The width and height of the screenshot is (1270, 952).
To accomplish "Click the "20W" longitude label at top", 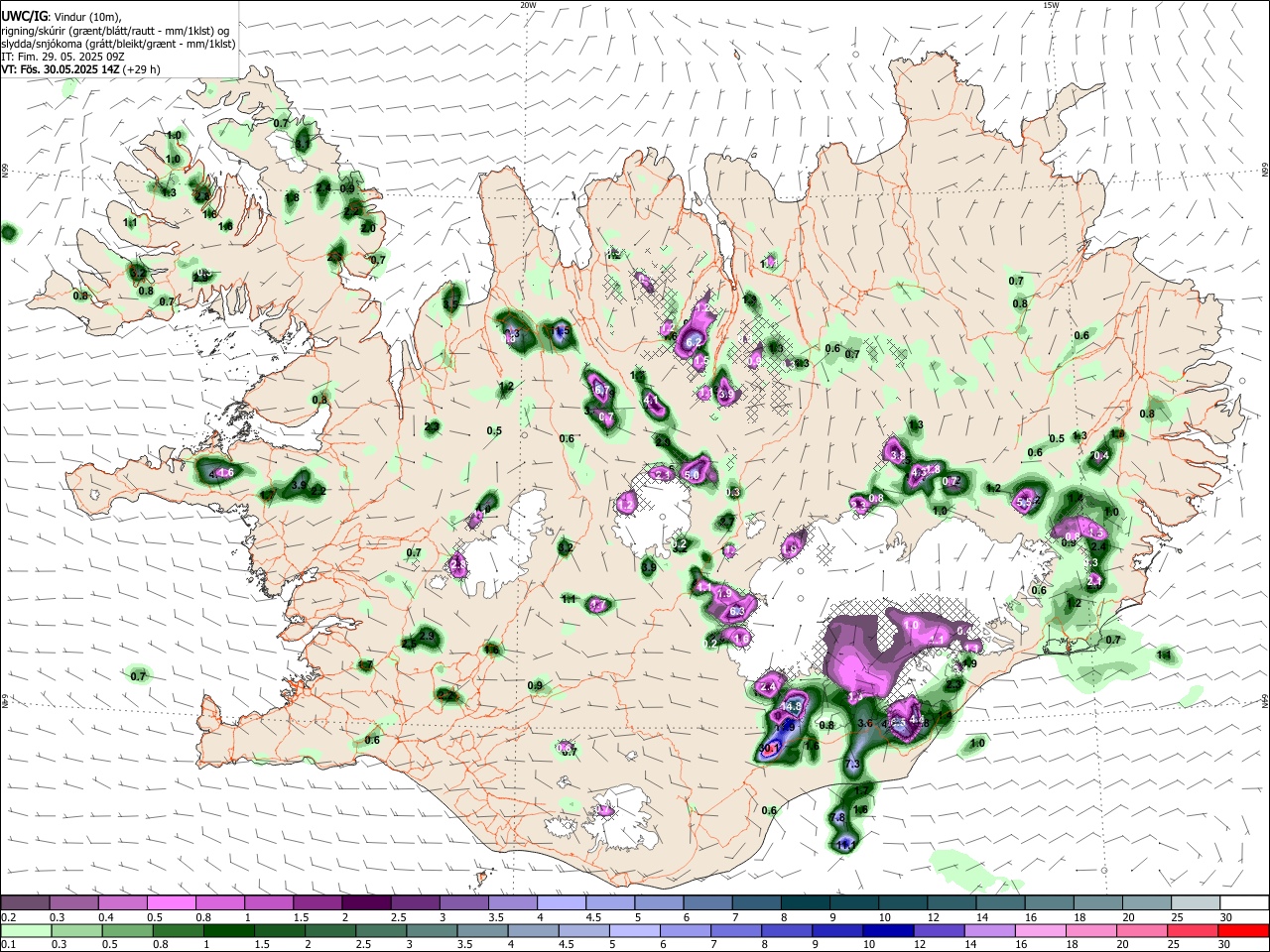I will 528,5.
